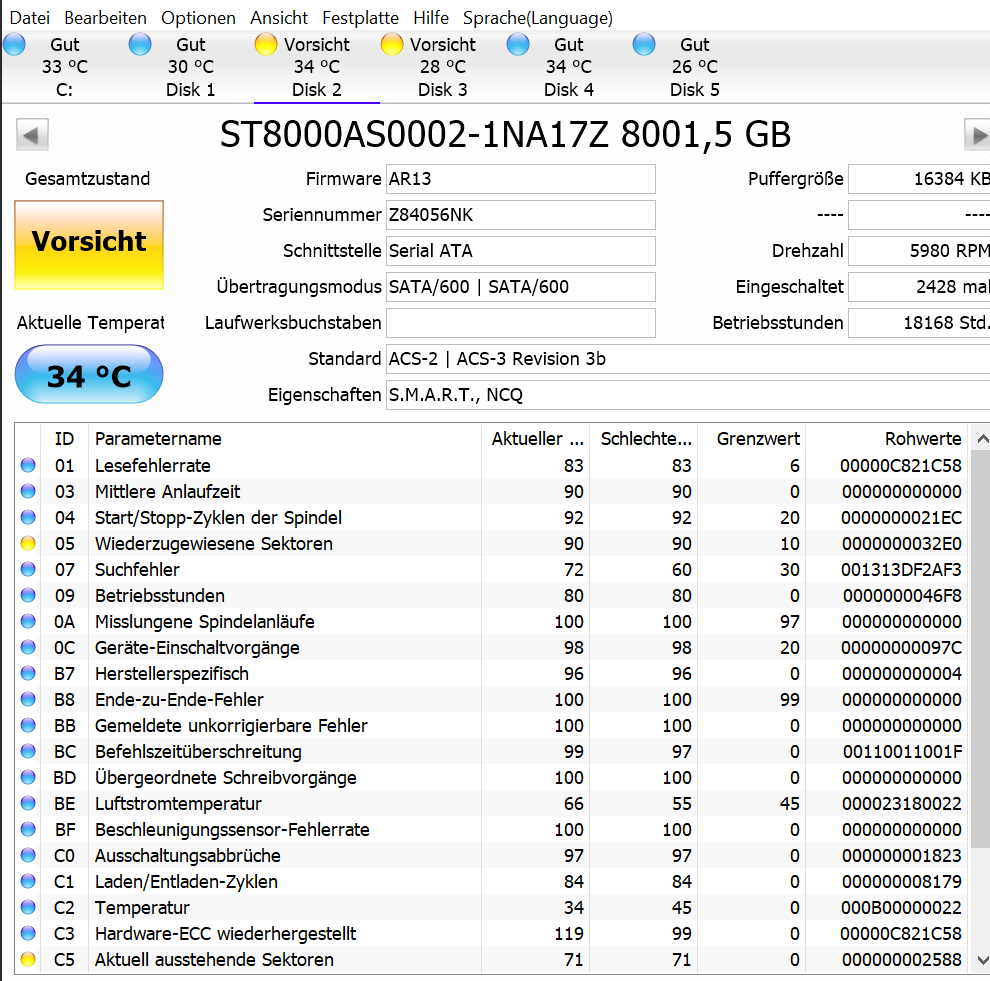Click the Eingeschaltet count value 2428

click(x=919, y=287)
